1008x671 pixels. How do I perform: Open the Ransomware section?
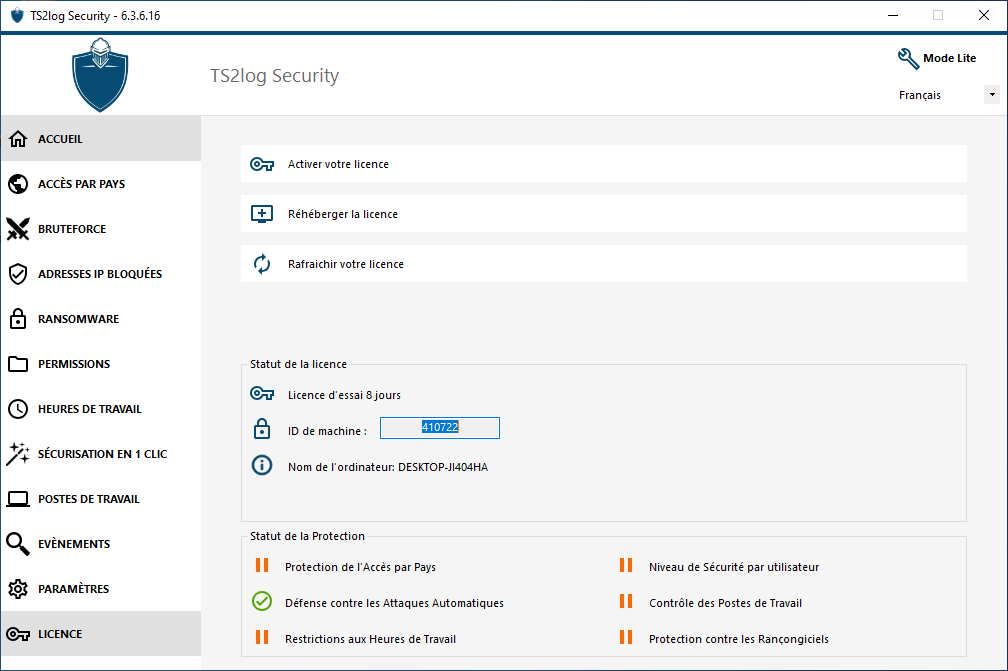point(101,319)
